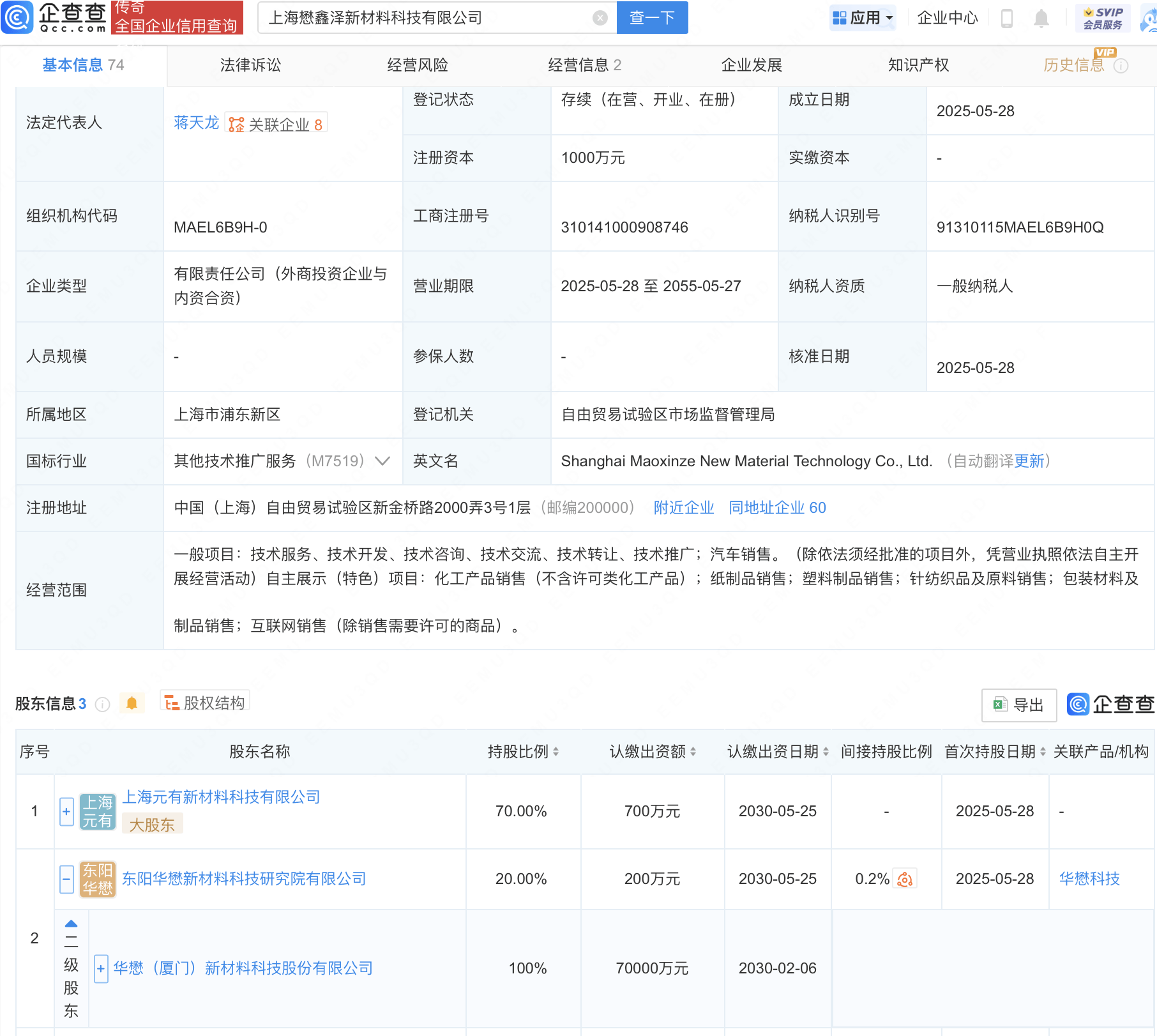Clear the search box with the X icon
Image resolution: width=1157 pixels, height=1036 pixels.
600,18
